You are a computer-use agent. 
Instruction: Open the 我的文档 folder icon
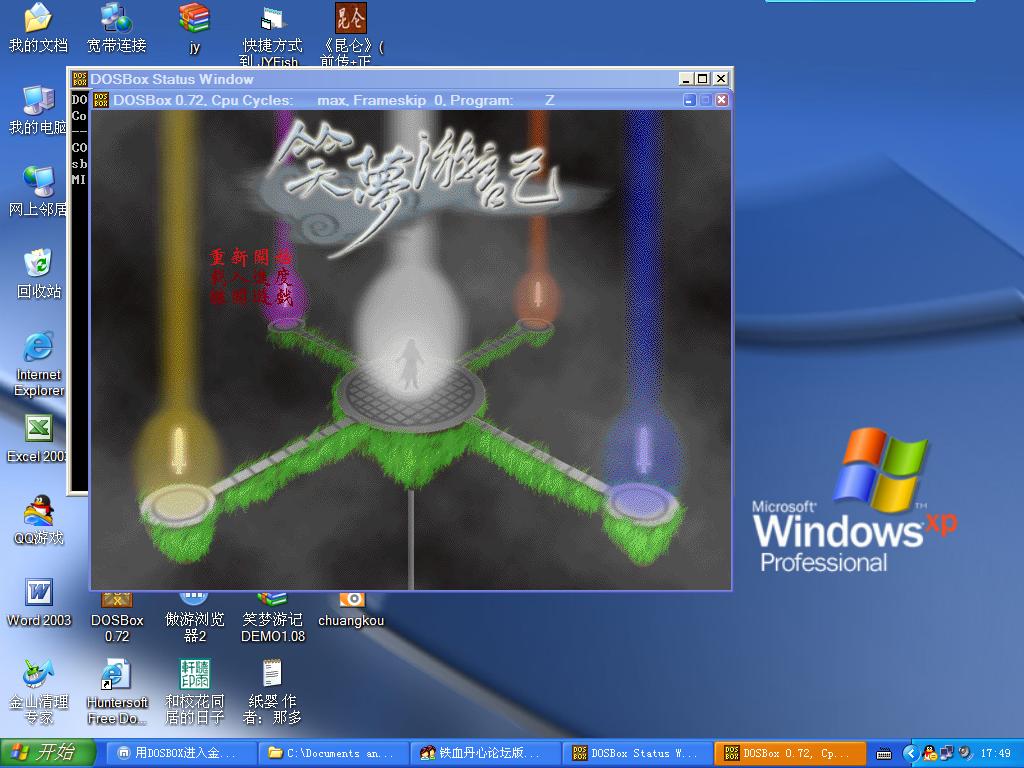coord(38,20)
